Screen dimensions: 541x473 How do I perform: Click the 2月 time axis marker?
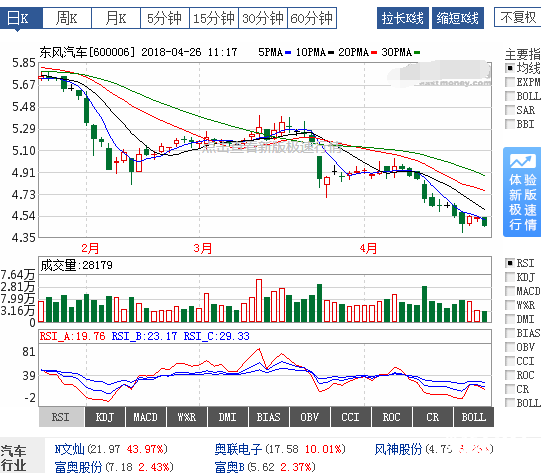pos(90,248)
